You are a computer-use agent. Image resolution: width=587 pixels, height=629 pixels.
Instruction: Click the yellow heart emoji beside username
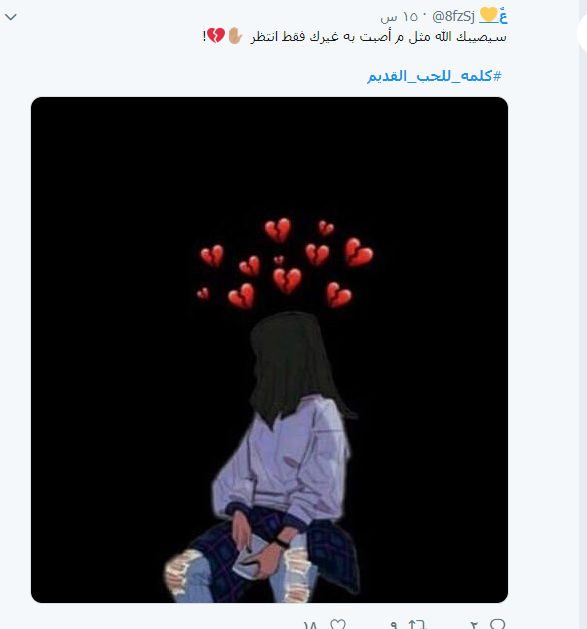(488, 14)
